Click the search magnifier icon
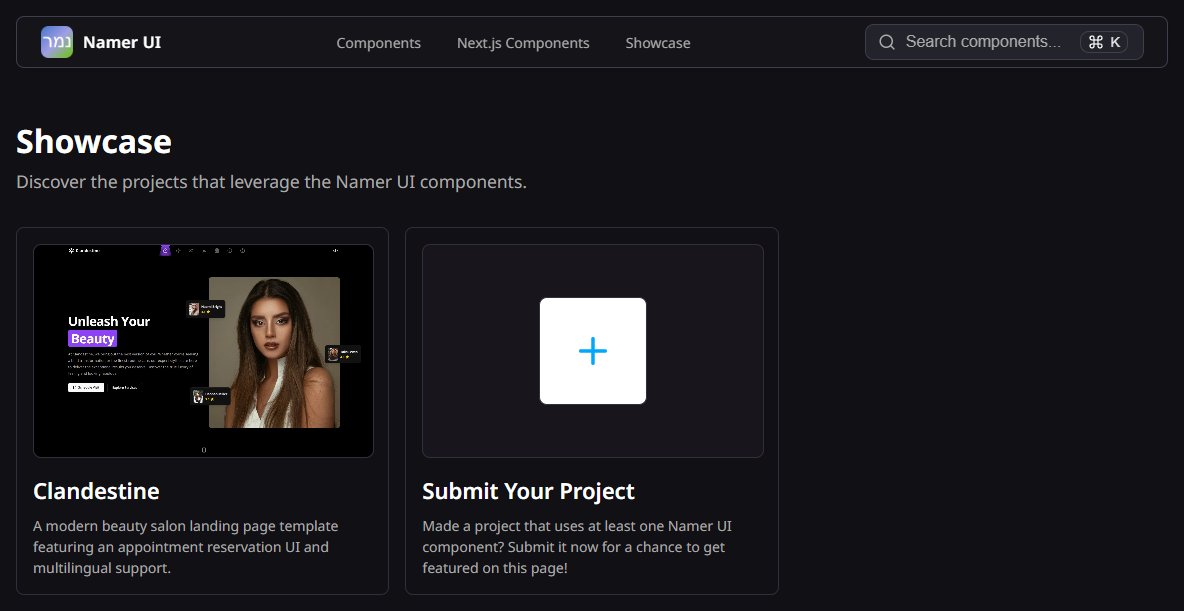Viewport: 1184px width, 611px height. tap(887, 42)
